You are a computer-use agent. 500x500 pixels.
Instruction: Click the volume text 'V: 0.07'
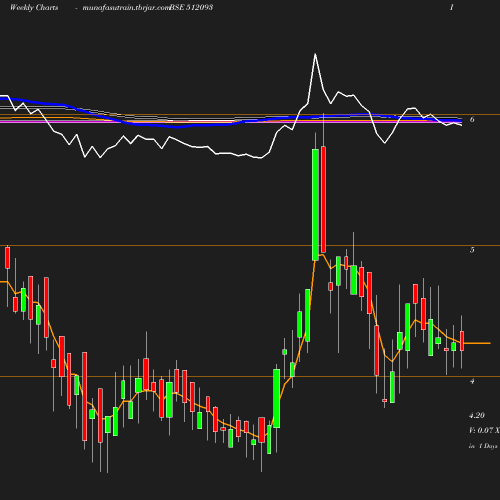[x=481, y=430]
